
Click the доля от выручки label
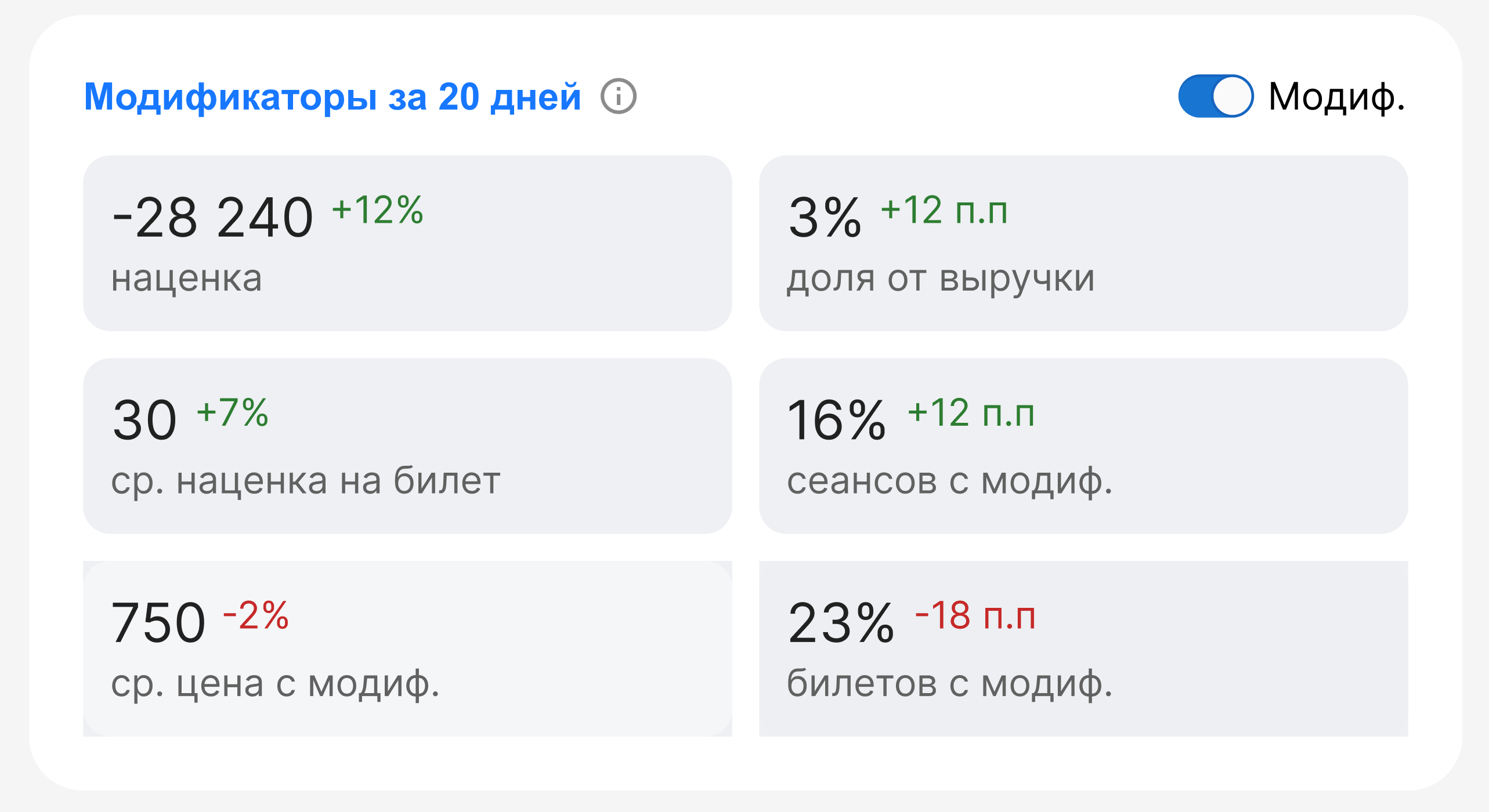point(941,278)
